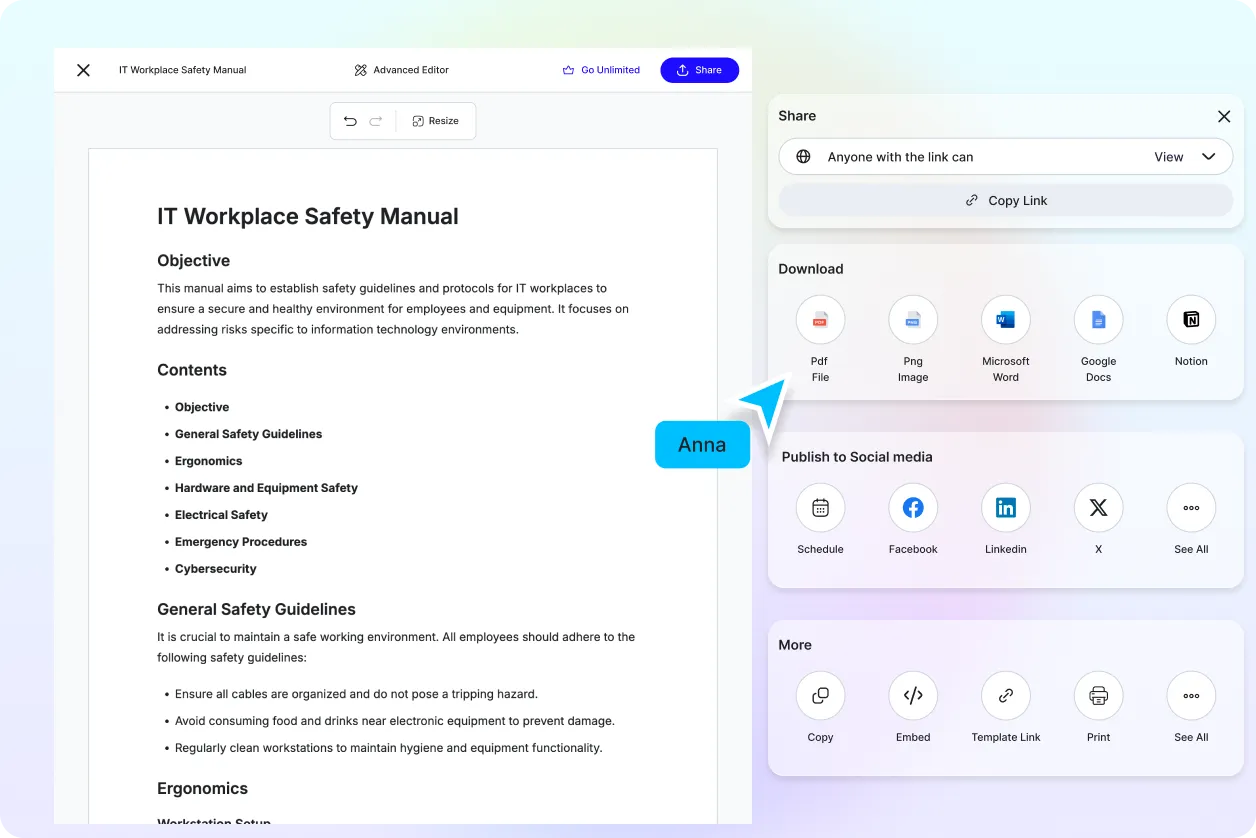This screenshot has width=1256, height=838.
Task: Click the blue Share button
Action: pos(699,70)
